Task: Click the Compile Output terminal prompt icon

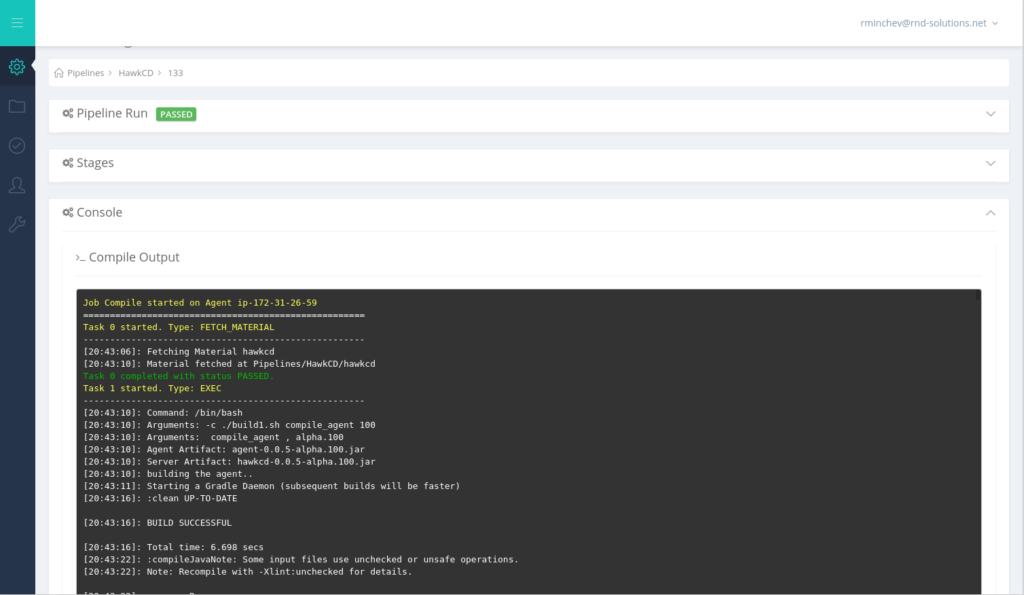Action: (x=80, y=258)
